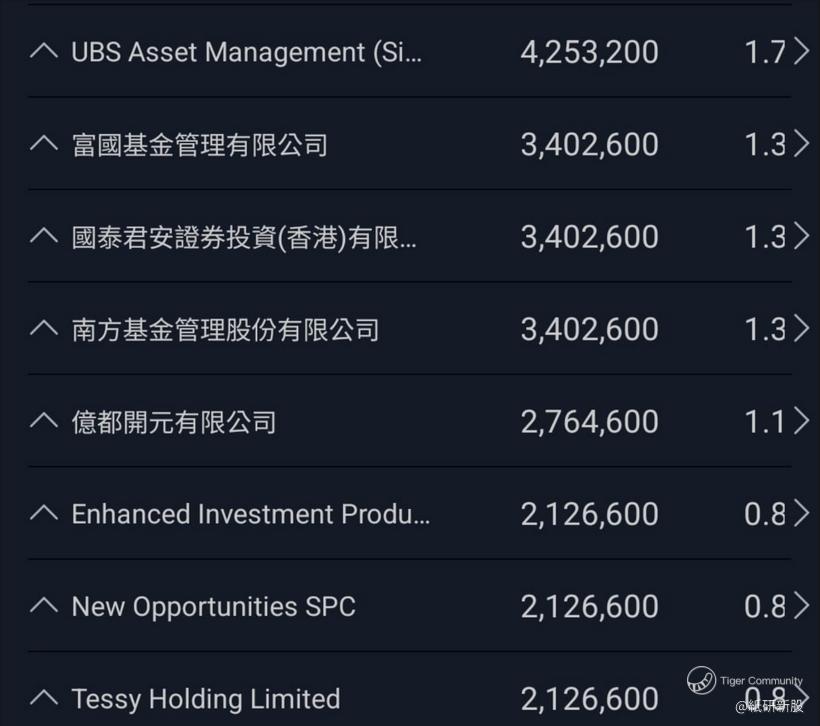Collapse the 南方基金管理股份有限公司 row caret
The image size is (820, 726).
[x=44, y=328]
